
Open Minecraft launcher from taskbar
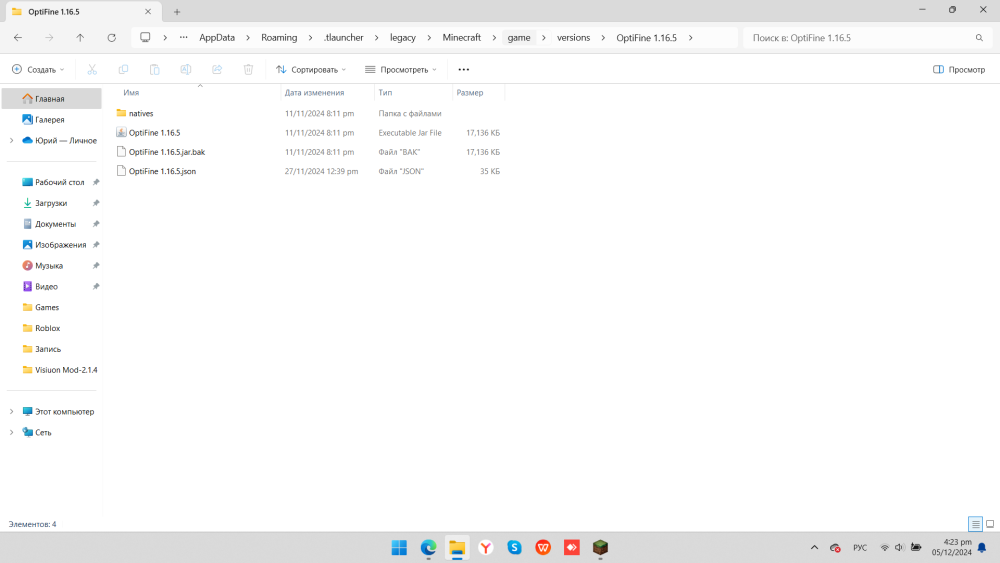(600, 548)
